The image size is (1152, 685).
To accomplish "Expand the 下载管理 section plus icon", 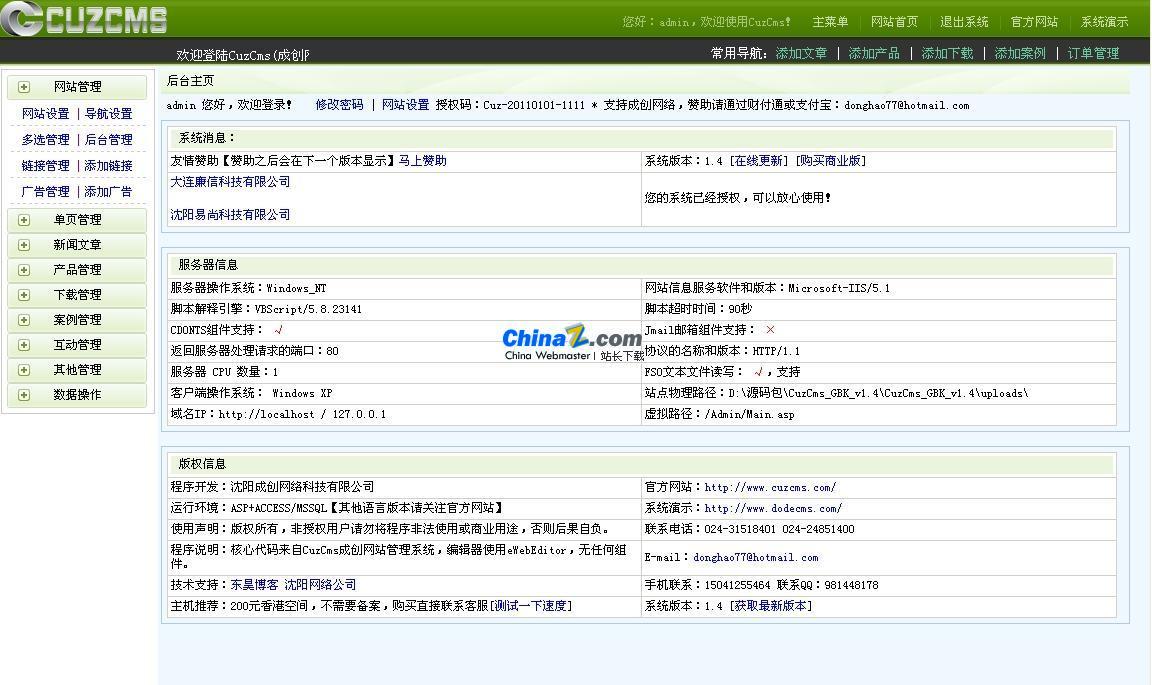I will click(x=22, y=294).
